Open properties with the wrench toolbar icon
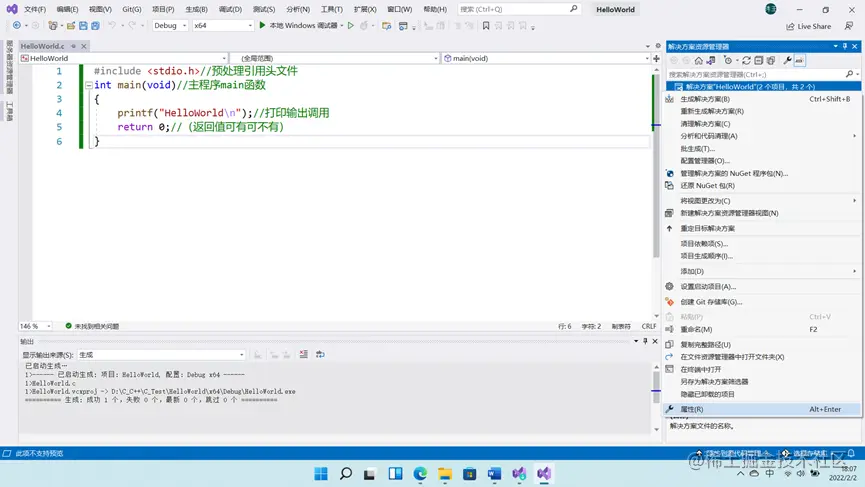 coord(787,60)
